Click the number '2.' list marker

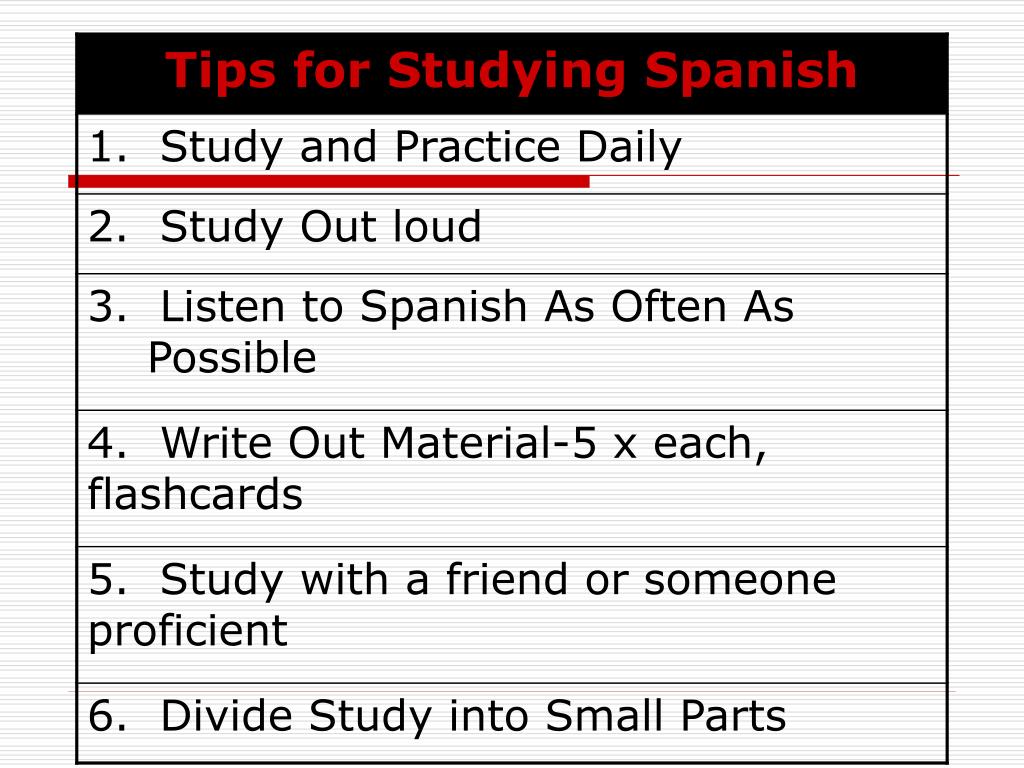(108, 227)
